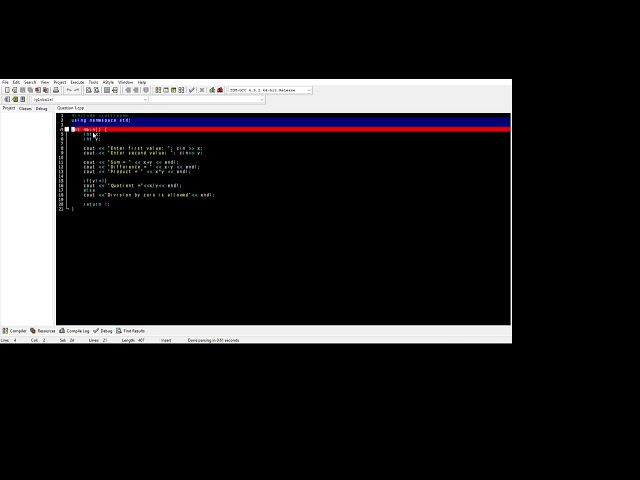640x480 pixels.
Task: Click the Delete profiling information icon
Action: [x=220, y=90]
